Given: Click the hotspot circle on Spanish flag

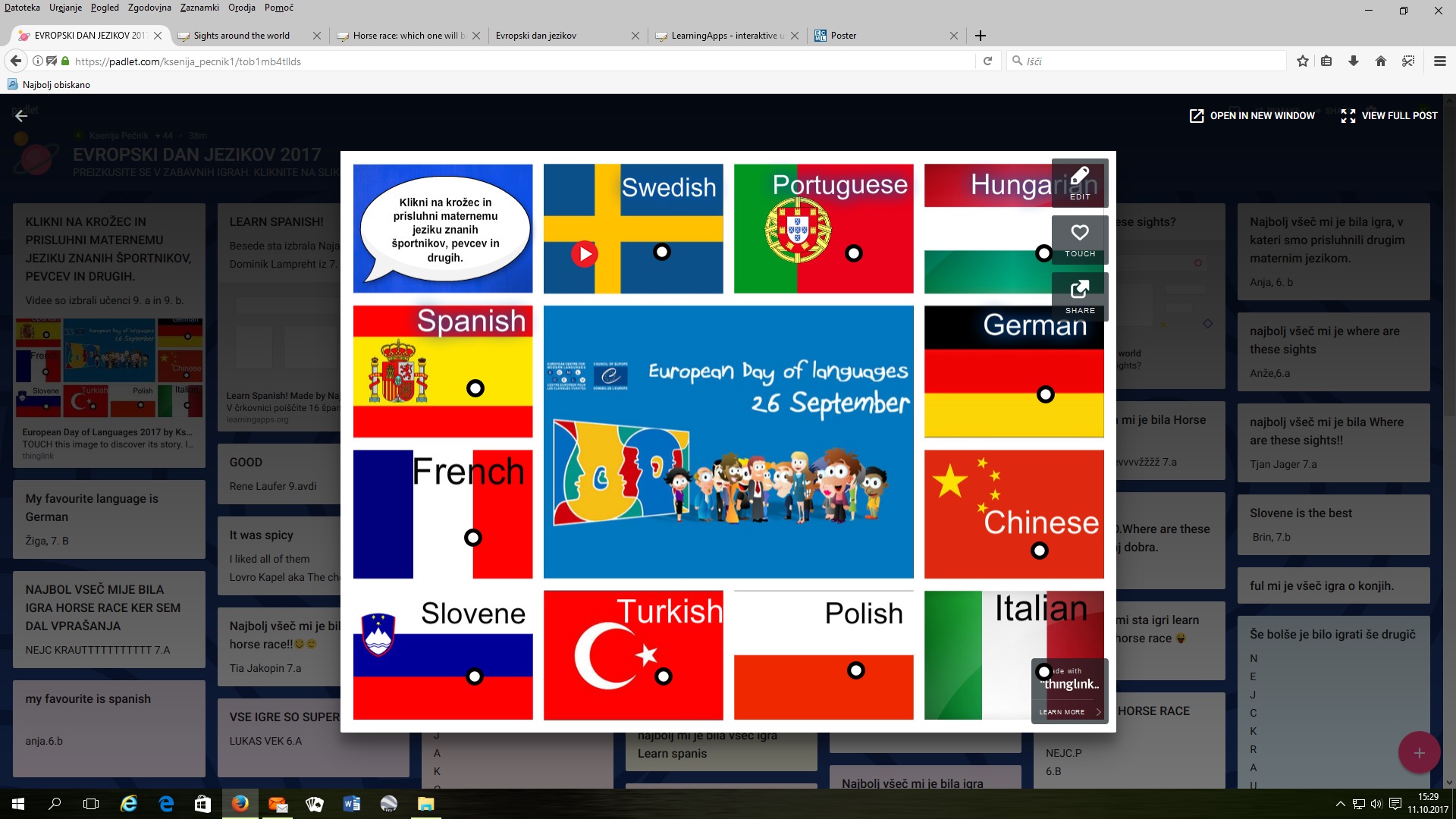Looking at the screenshot, I should click(475, 388).
